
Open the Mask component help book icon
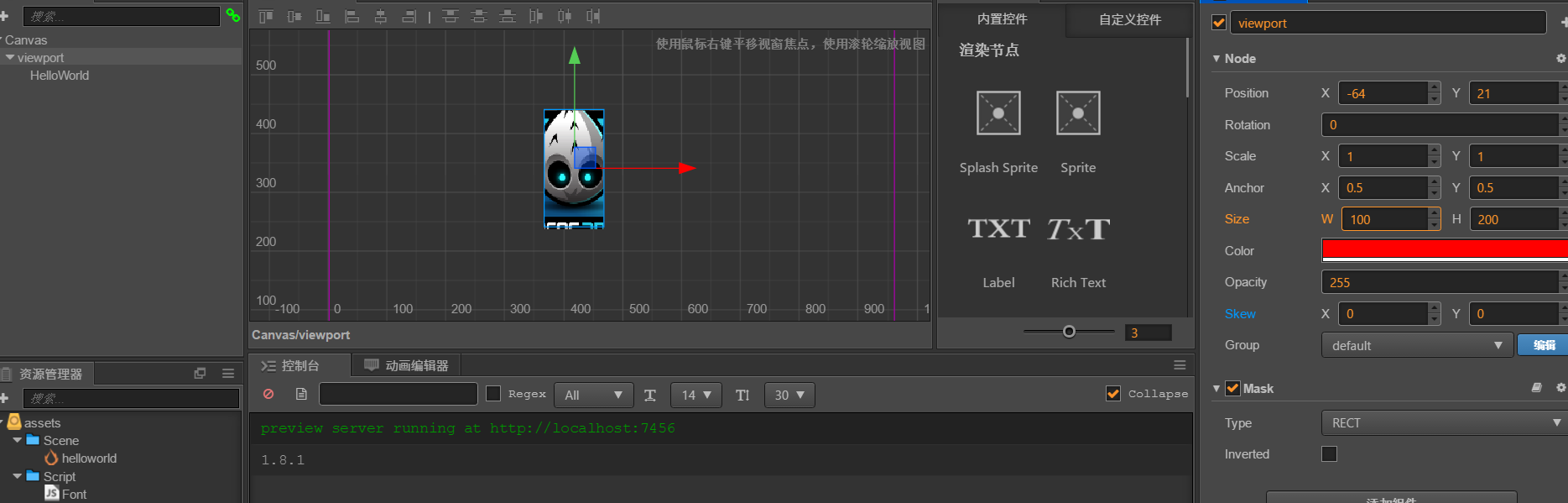click(x=1536, y=388)
